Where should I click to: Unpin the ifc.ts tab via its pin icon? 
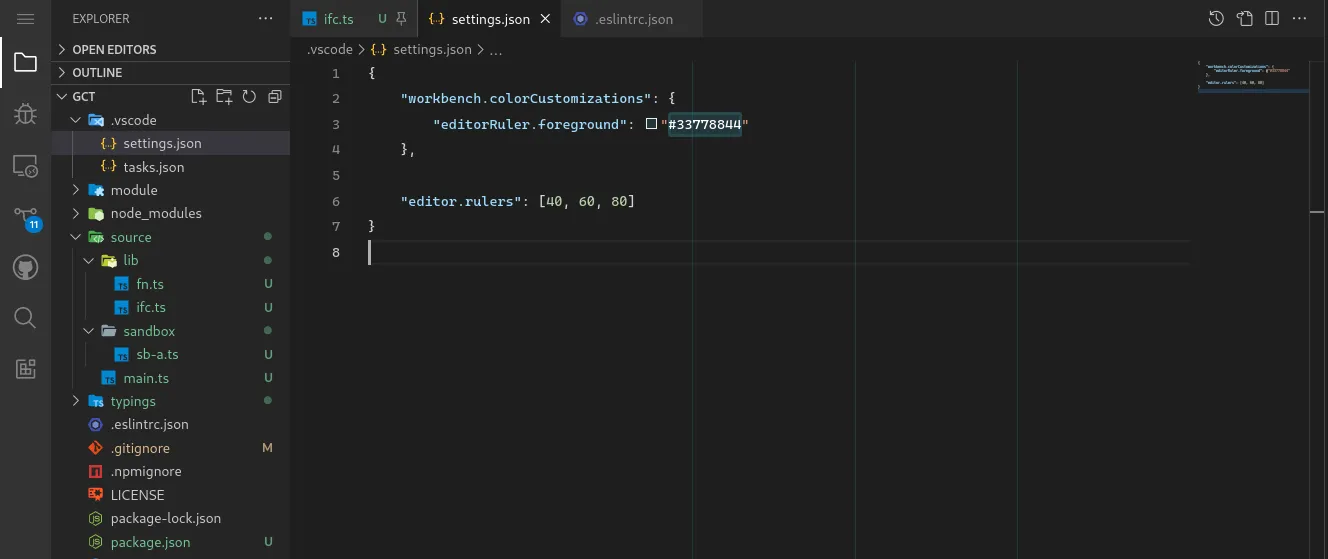click(401, 19)
